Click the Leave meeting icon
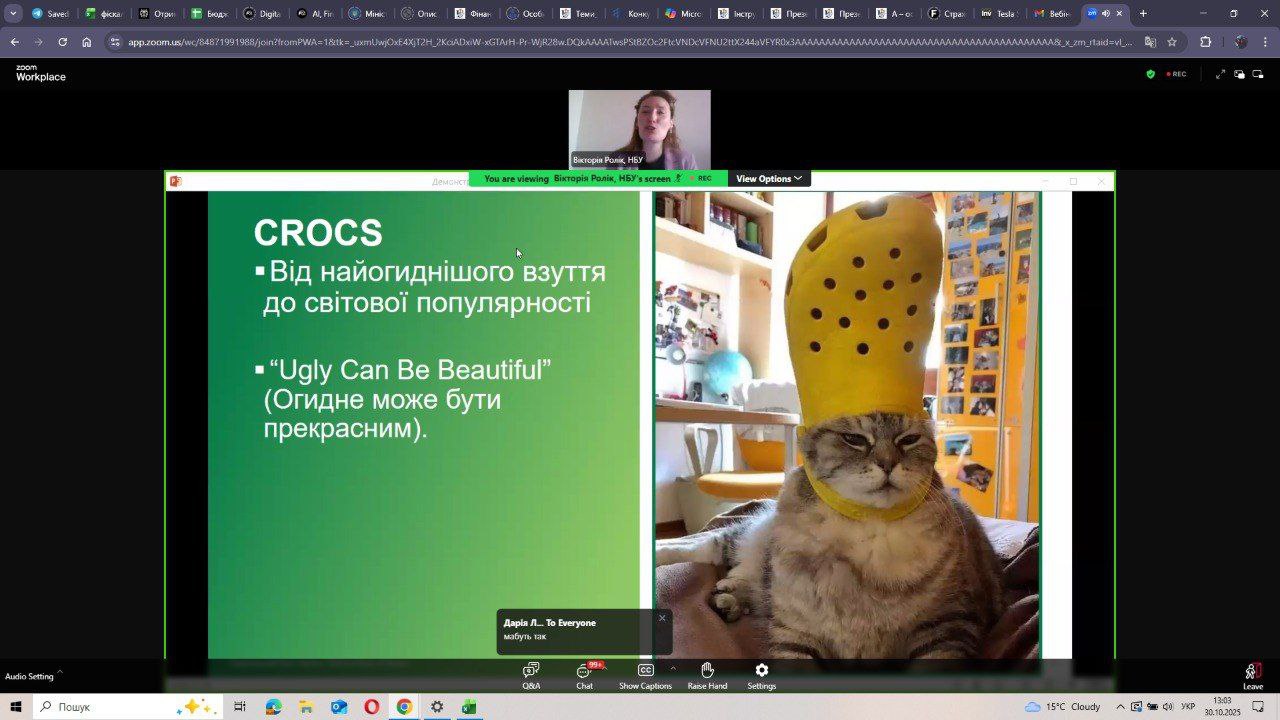The height and width of the screenshot is (720, 1280). click(1252, 675)
